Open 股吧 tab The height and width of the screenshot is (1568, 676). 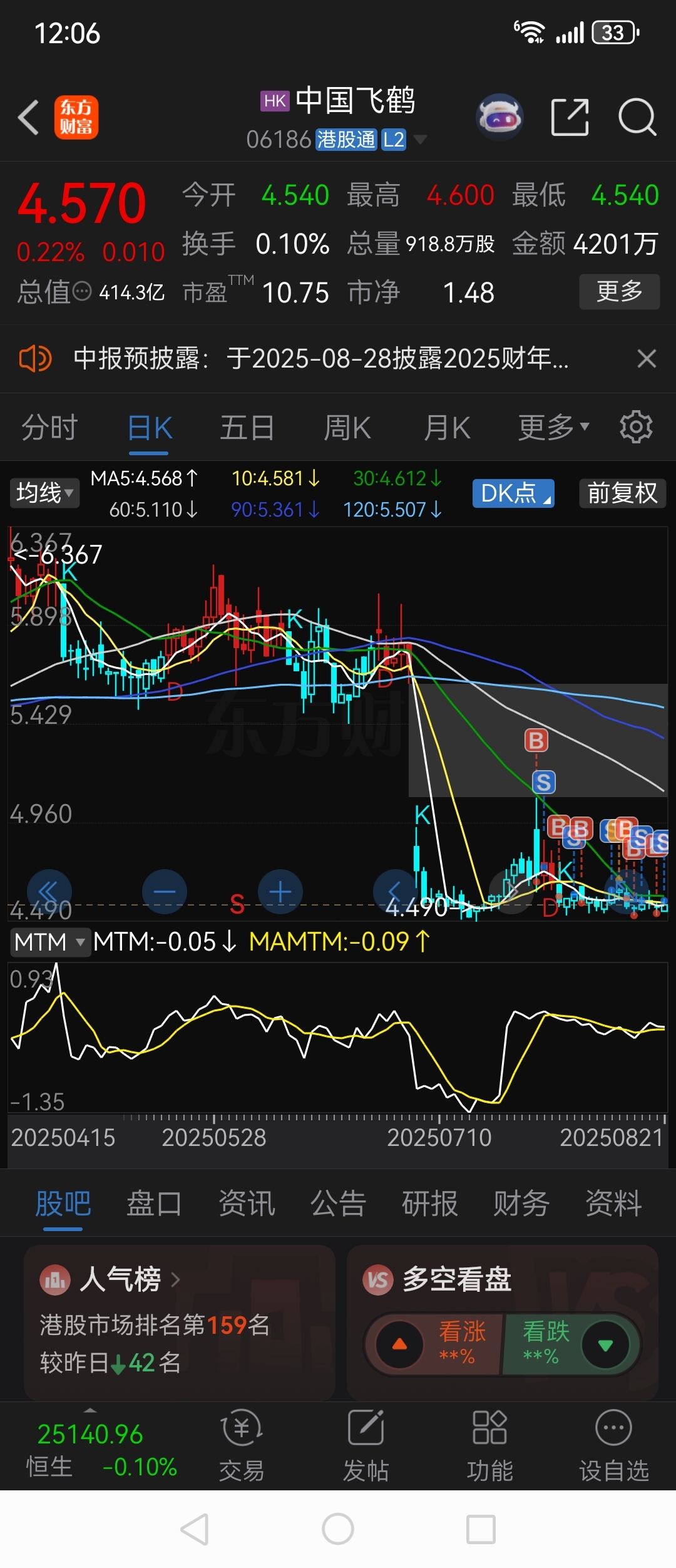click(x=63, y=1203)
